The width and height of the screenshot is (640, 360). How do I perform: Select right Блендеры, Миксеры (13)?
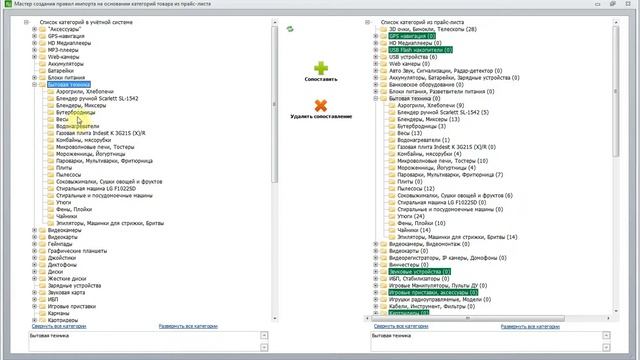[x=428, y=119]
